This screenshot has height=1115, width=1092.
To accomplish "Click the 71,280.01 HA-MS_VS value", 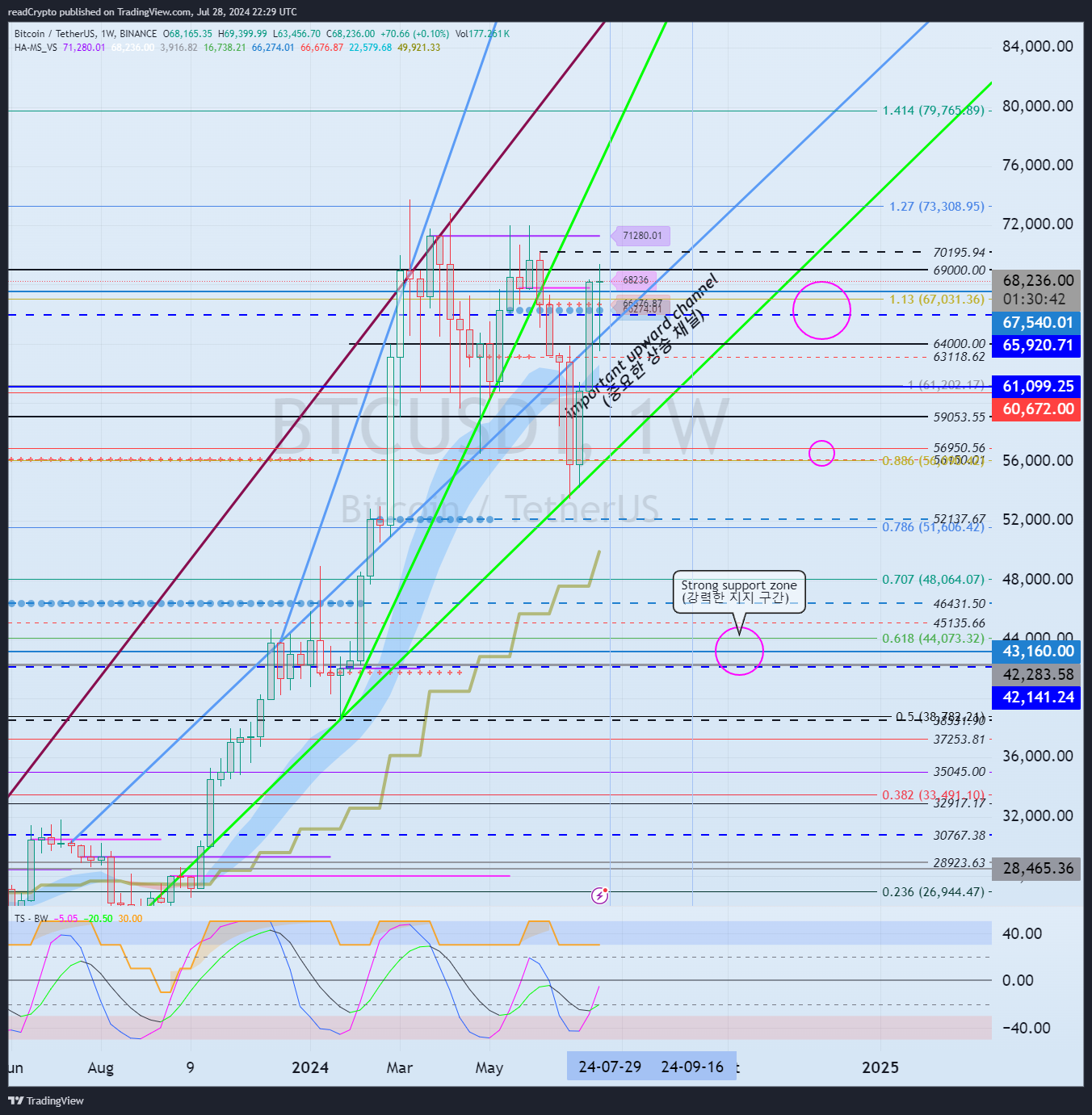I will point(84,48).
